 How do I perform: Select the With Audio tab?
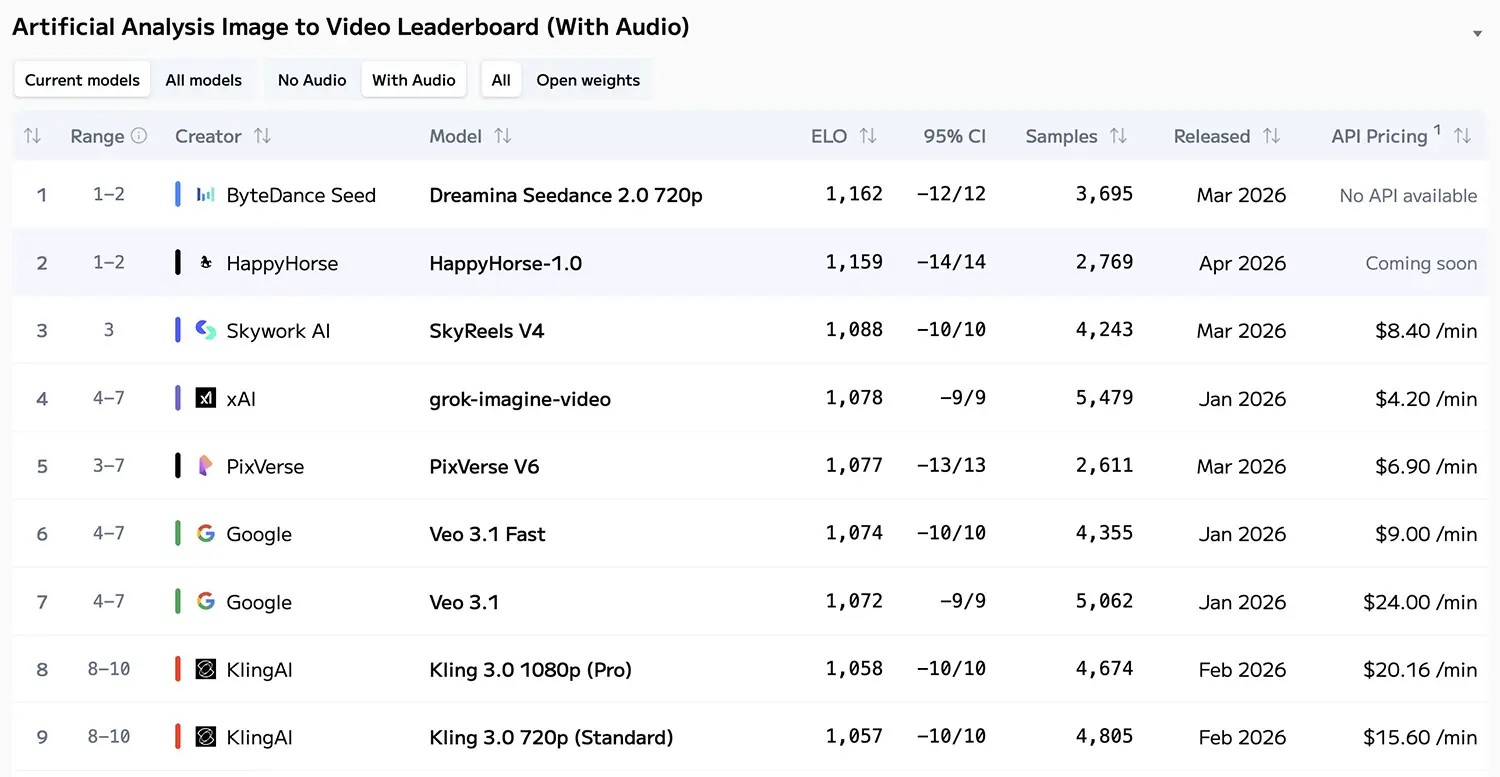point(414,80)
